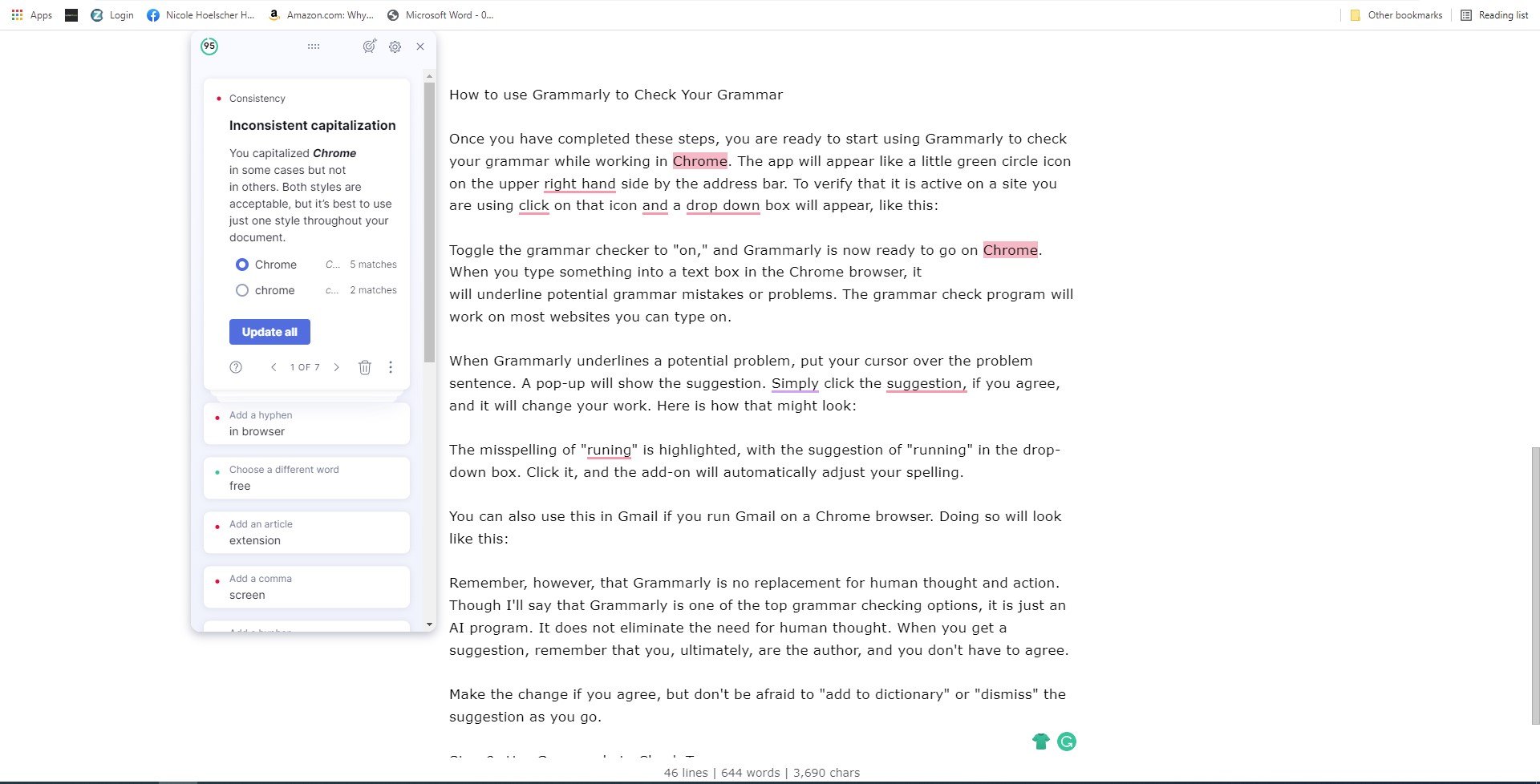The height and width of the screenshot is (784, 1540).
Task: Expand the 'Add an article' extension card
Action: [x=306, y=532]
